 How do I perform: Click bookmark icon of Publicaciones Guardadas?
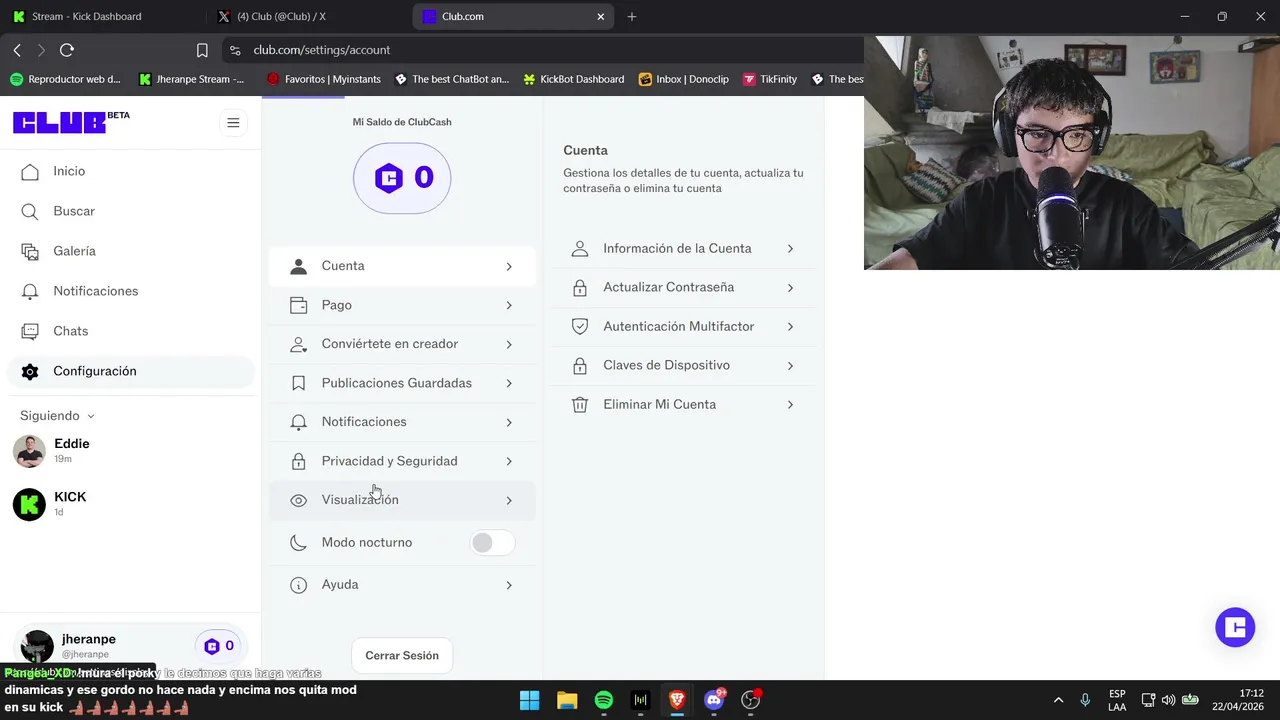[298, 383]
